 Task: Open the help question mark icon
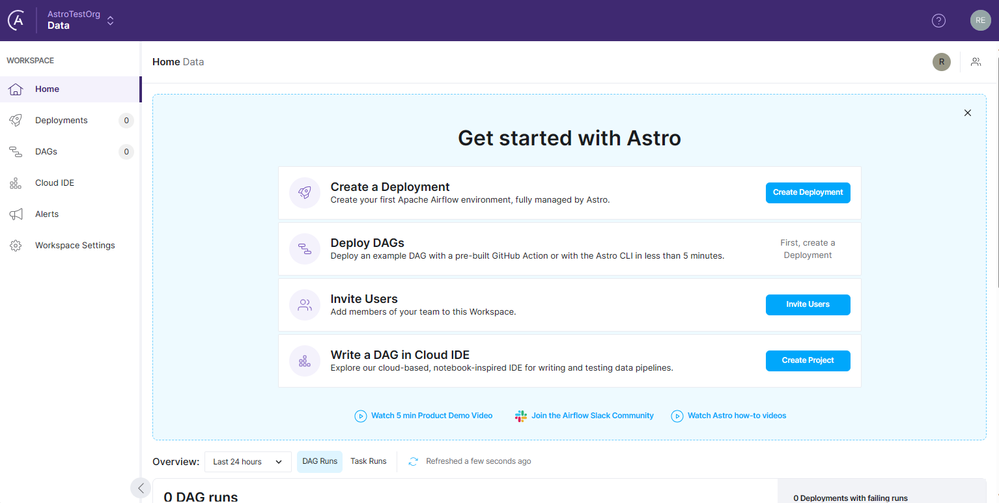[938, 20]
